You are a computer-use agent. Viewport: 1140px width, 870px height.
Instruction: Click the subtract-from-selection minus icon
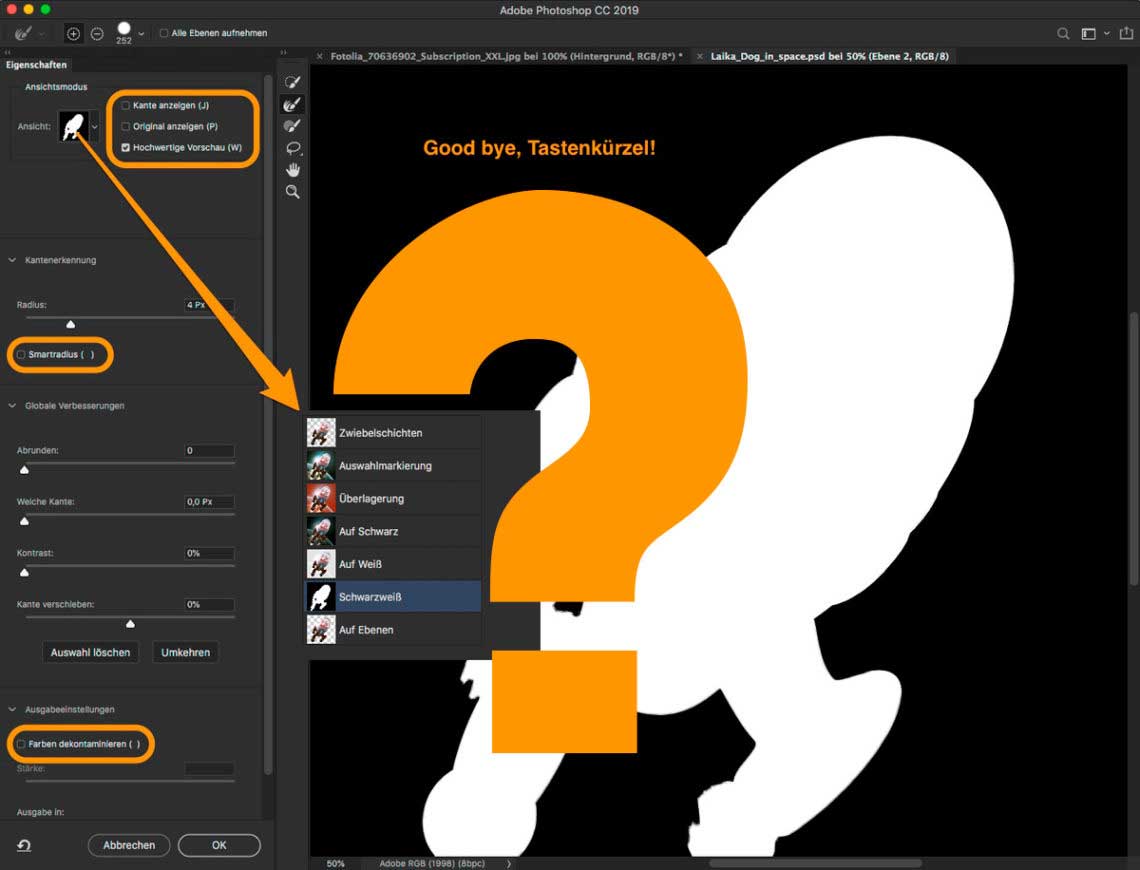click(x=97, y=33)
